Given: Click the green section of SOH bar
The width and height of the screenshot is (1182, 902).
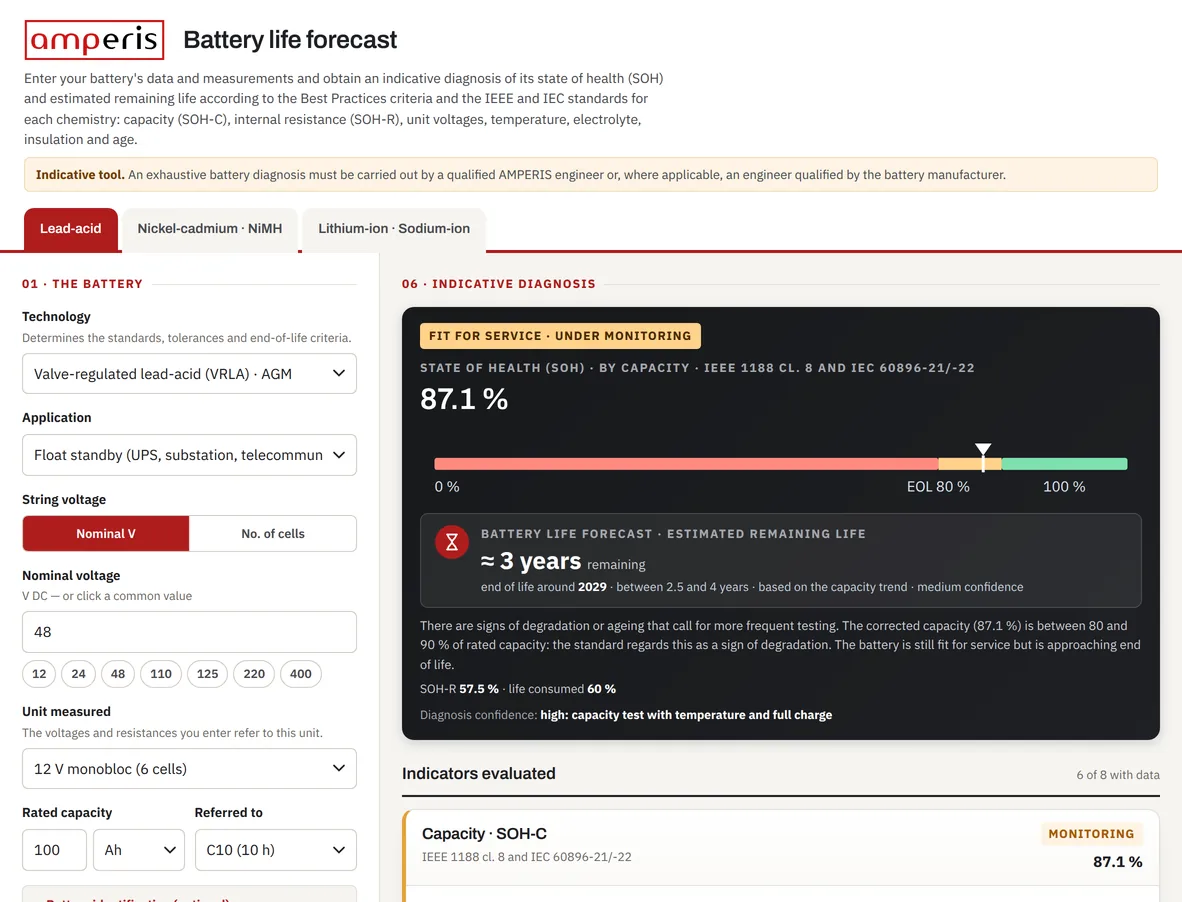Looking at the screenshot, I should pos(1064,464).
